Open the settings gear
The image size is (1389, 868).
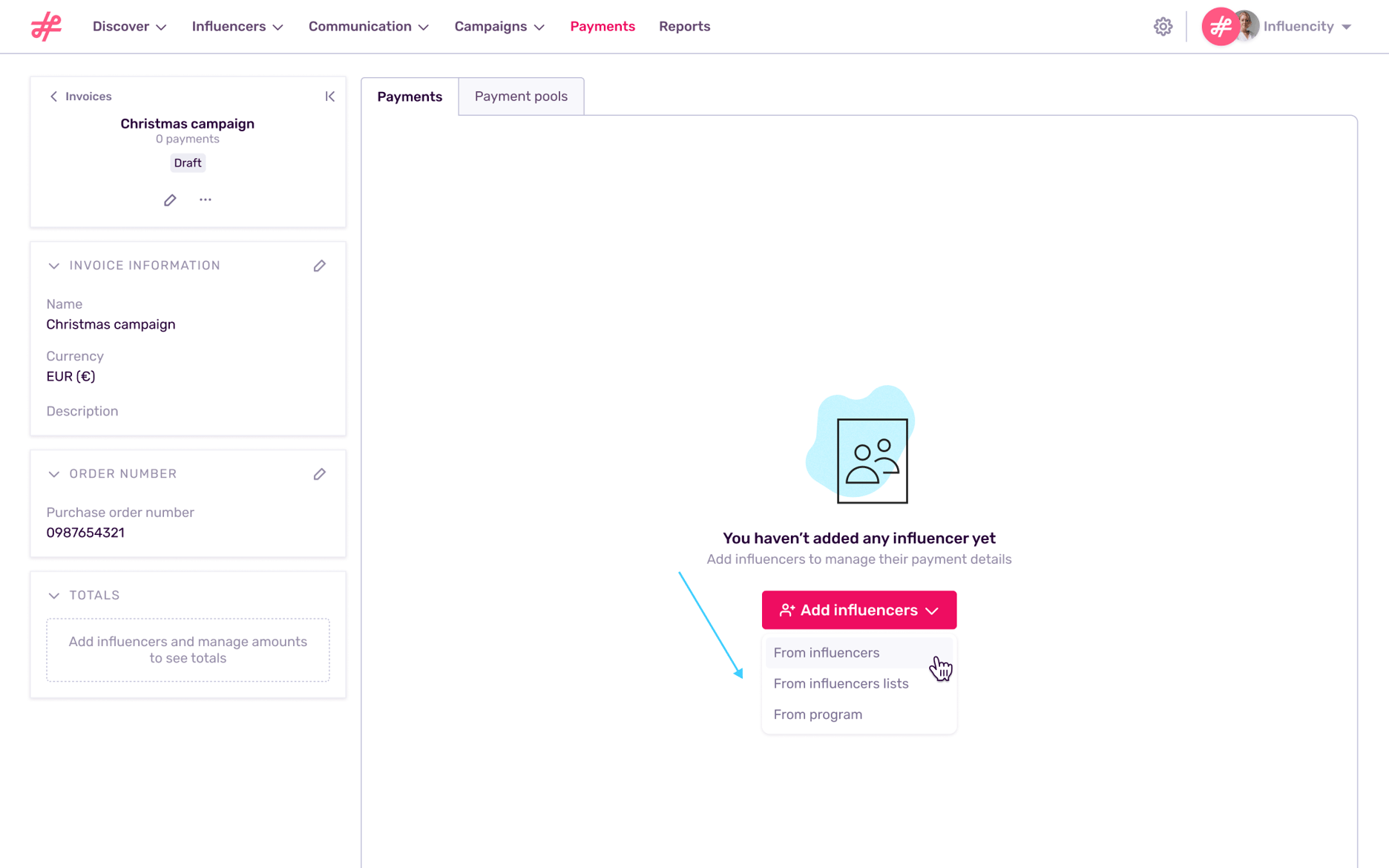point(1163,26)
